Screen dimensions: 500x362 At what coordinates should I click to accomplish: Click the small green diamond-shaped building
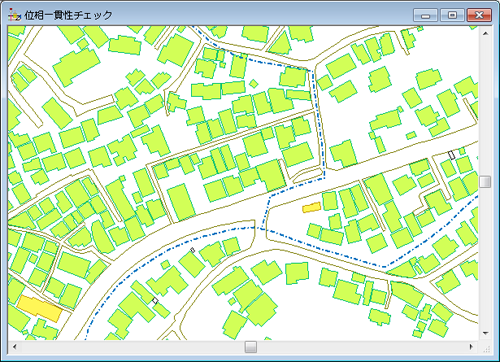(x=254, y=84)
